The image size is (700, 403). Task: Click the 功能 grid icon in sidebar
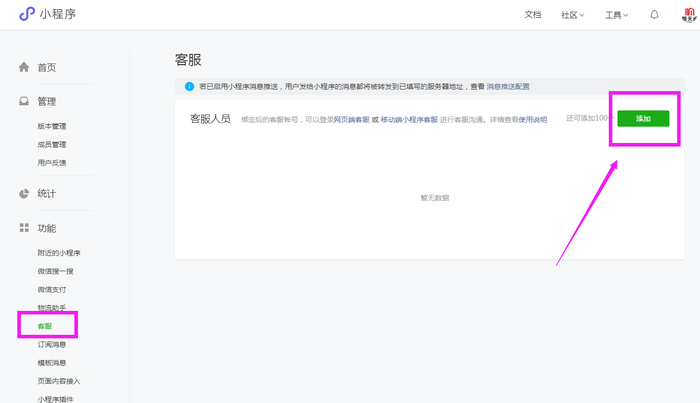tap(24, 228)
